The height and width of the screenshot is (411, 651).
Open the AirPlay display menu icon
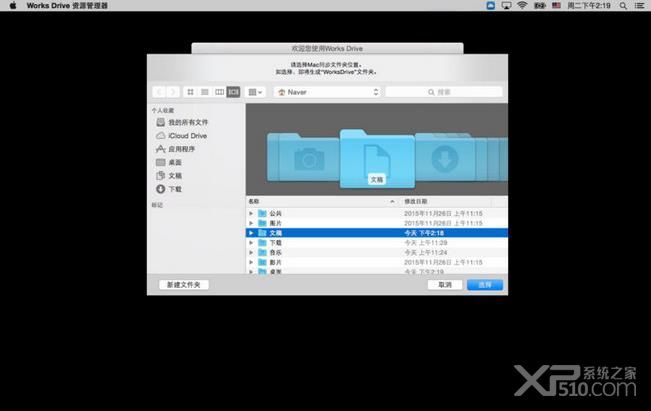pyautogui.click(x=506, y=5)
